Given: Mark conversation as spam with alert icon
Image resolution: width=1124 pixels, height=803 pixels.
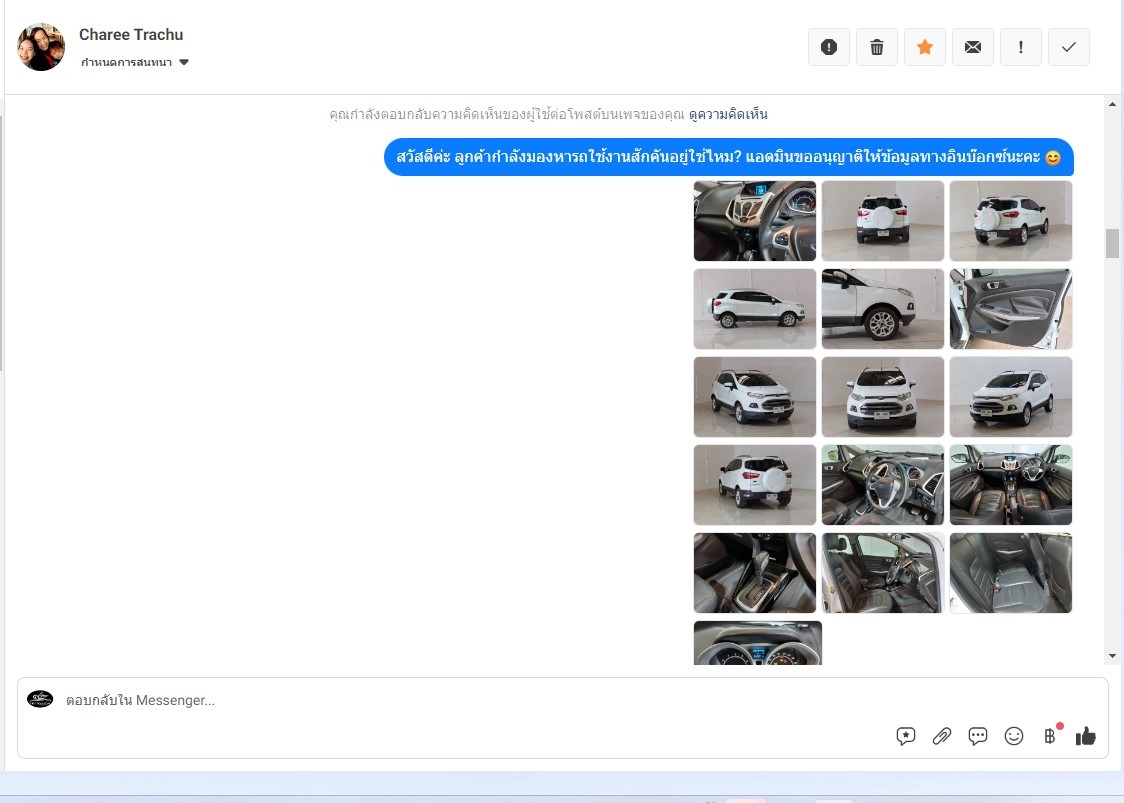Looking at the screenshot, I should coord(829,47).
